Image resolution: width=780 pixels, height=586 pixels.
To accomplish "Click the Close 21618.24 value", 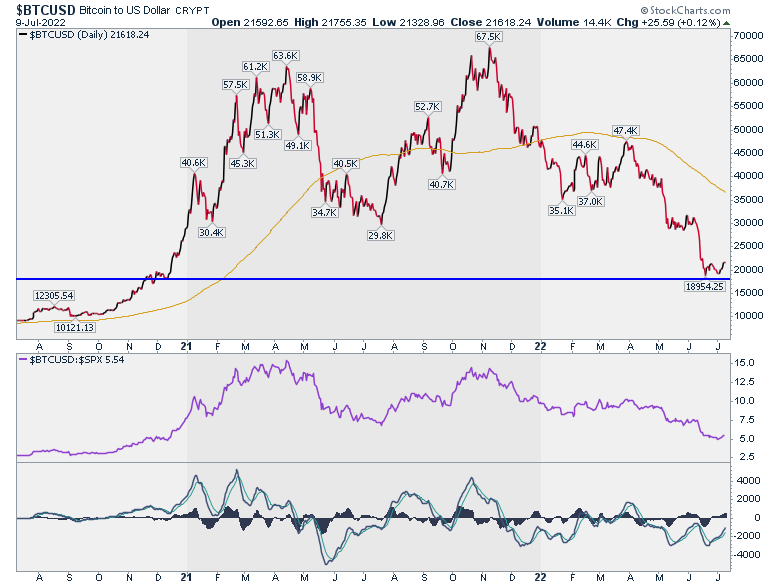I will (490, 22).
